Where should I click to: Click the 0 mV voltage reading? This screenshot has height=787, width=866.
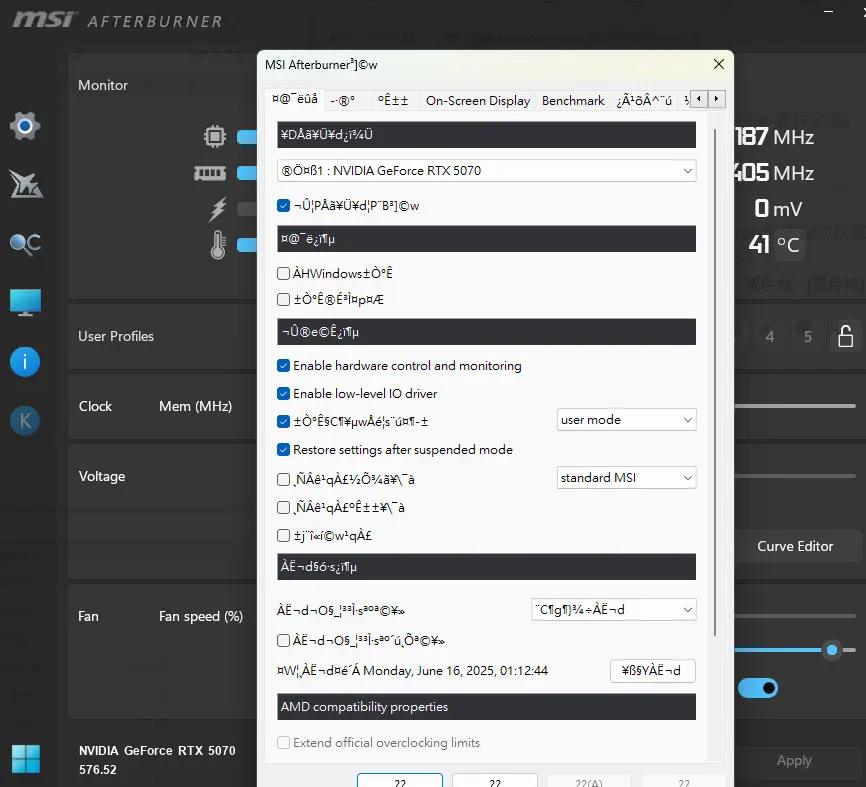(778, 209)
